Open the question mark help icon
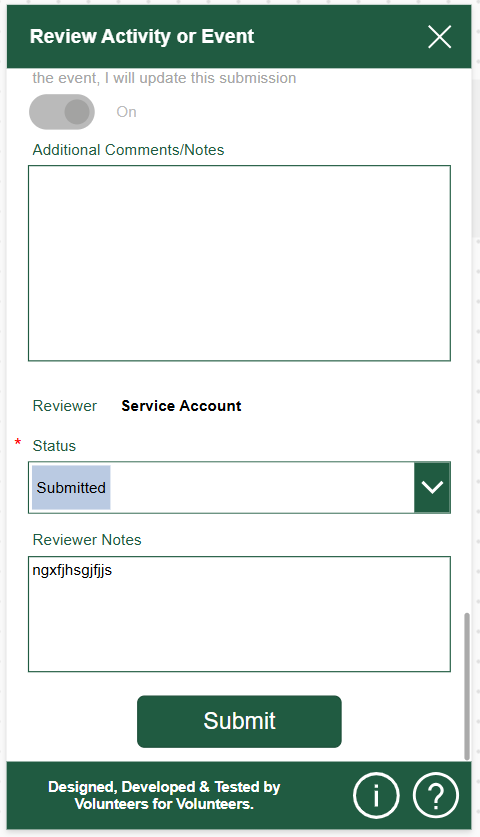Screen dimensions: 480x837 [436, 795]
